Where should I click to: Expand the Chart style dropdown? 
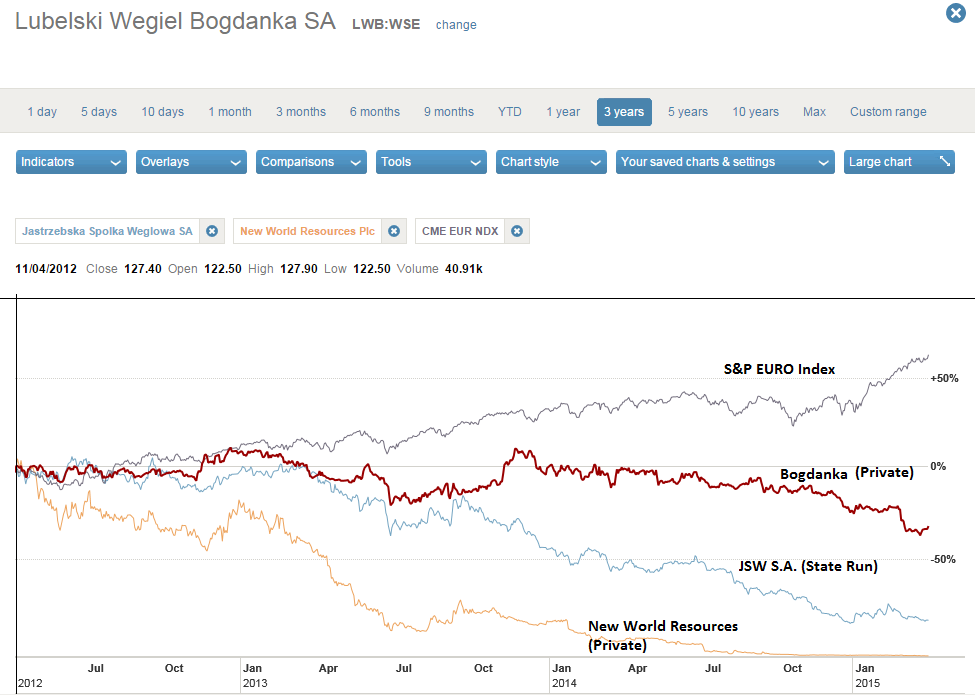pyautogui.click(x=551, y=162)
